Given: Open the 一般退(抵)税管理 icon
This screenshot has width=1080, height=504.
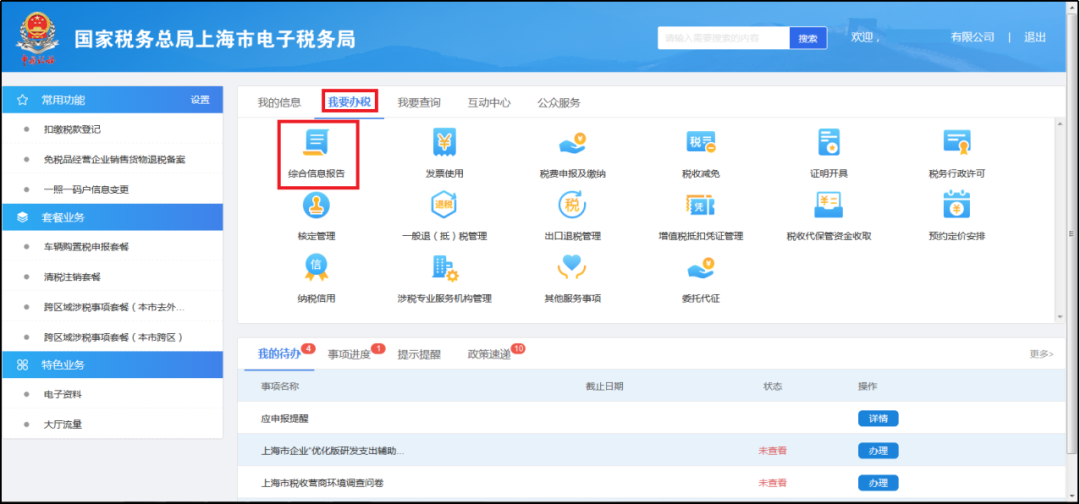Looking at the screenshot, I should [444, 204].
